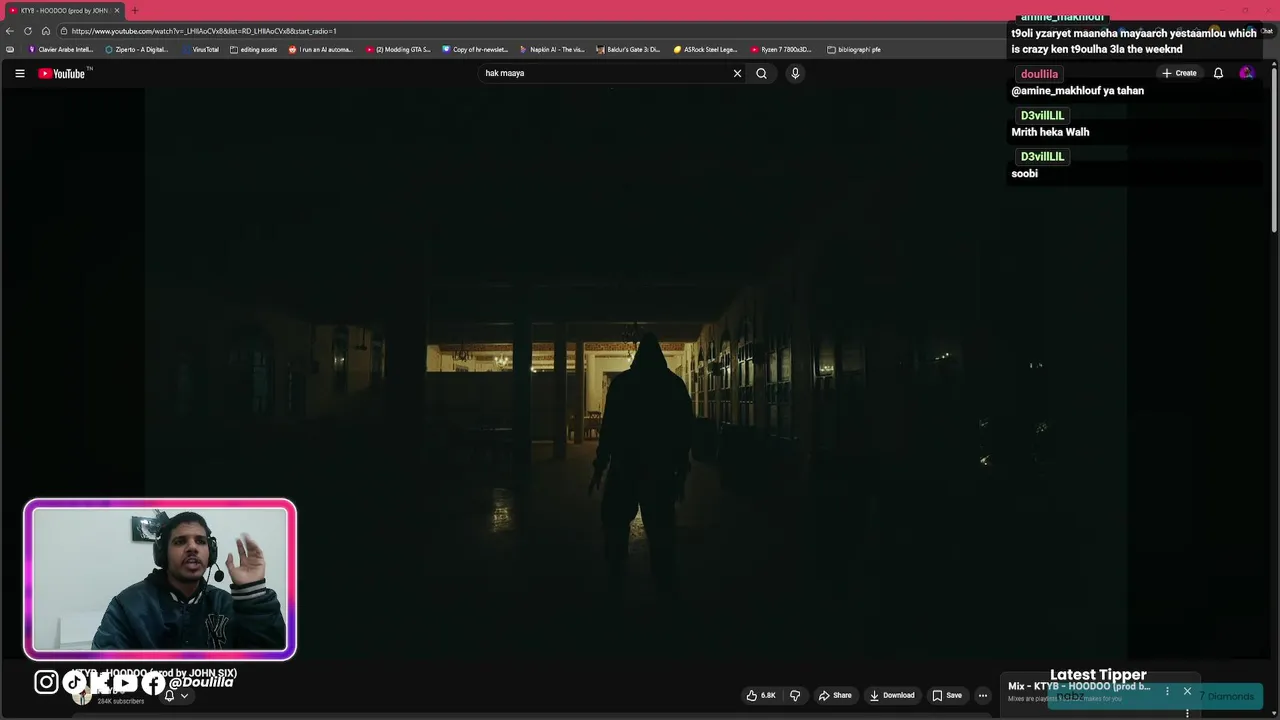Open the Ryzen 7 7800x3D bookmark
The image size is (1280, 720).
pyautogui.click(x=781, y=49)
